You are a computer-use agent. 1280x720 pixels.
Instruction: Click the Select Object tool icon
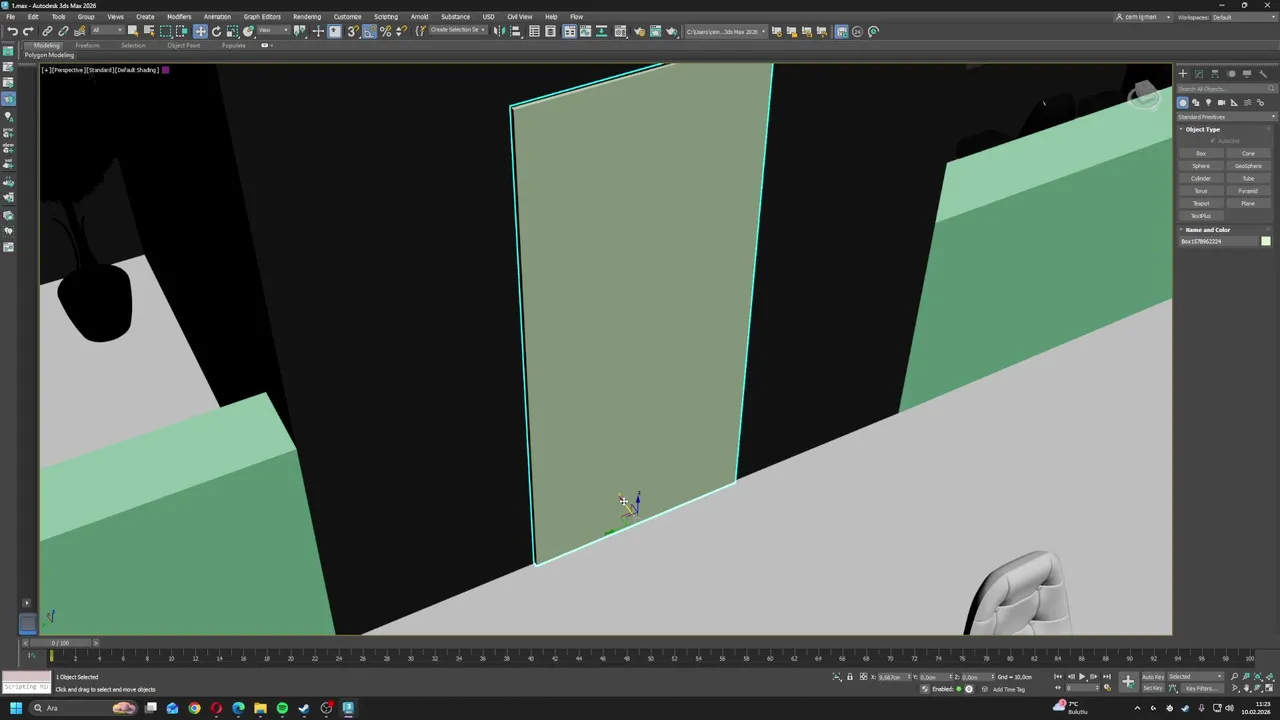(132, 31)
